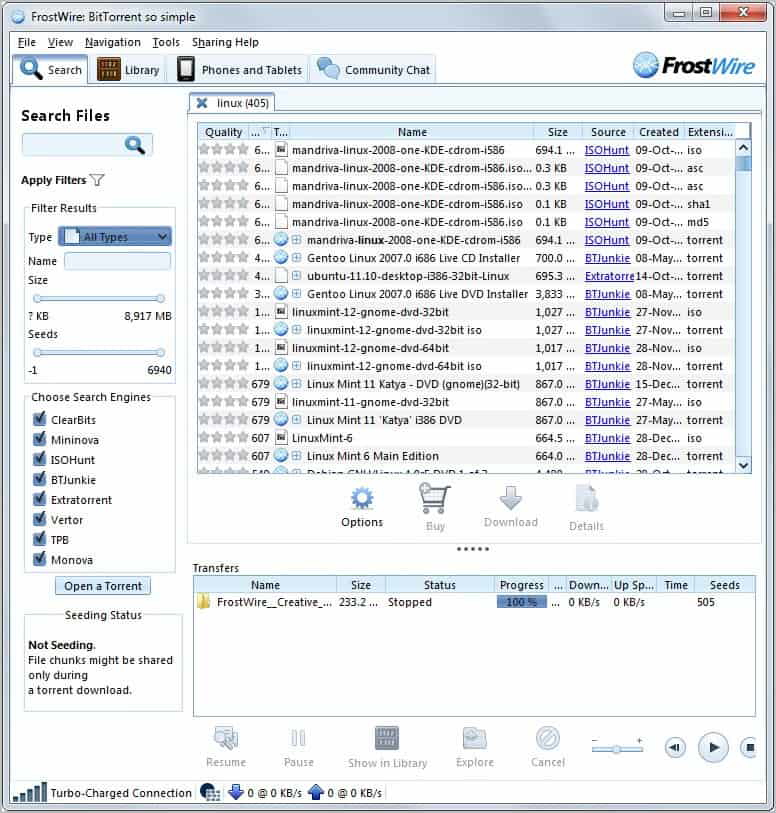Uncheck the Monova search engine
The width and height of the screenshot is (776, 813).
coord(39,559)
